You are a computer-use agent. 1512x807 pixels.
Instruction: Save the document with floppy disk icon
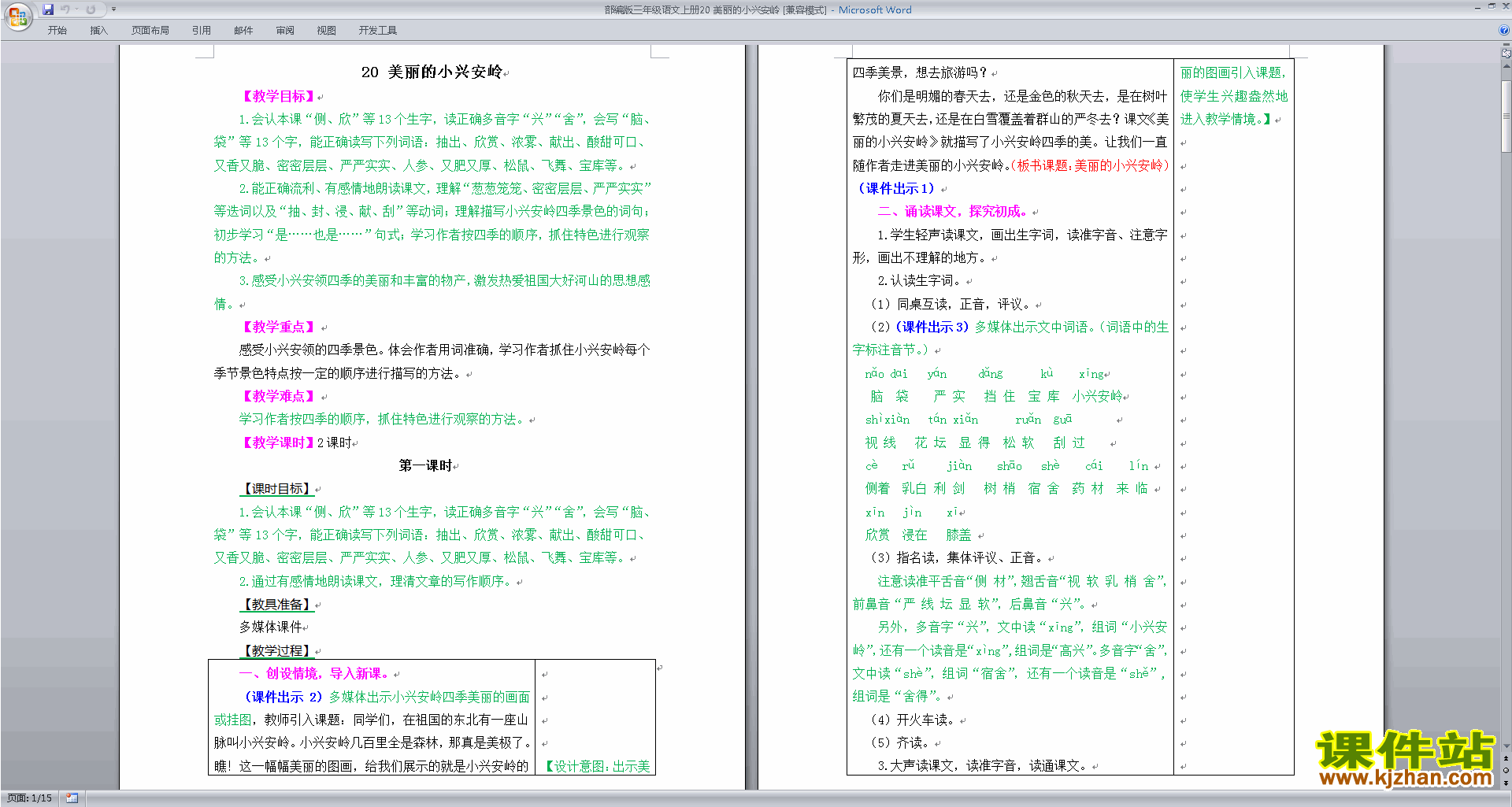click(48, 9)
